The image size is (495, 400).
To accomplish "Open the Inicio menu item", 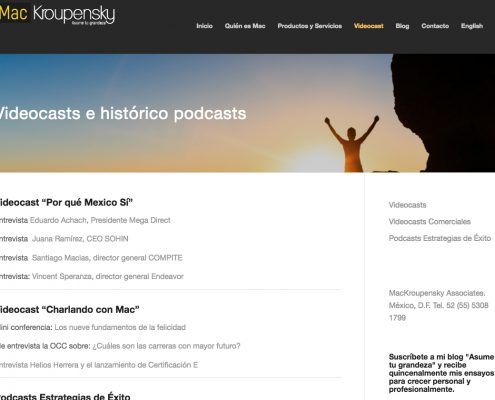I will (x=204, y=26).
